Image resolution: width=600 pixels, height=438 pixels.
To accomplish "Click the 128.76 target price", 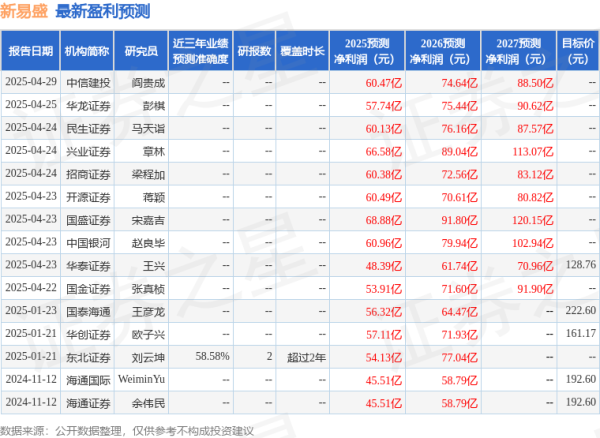I will click(581, 265).
